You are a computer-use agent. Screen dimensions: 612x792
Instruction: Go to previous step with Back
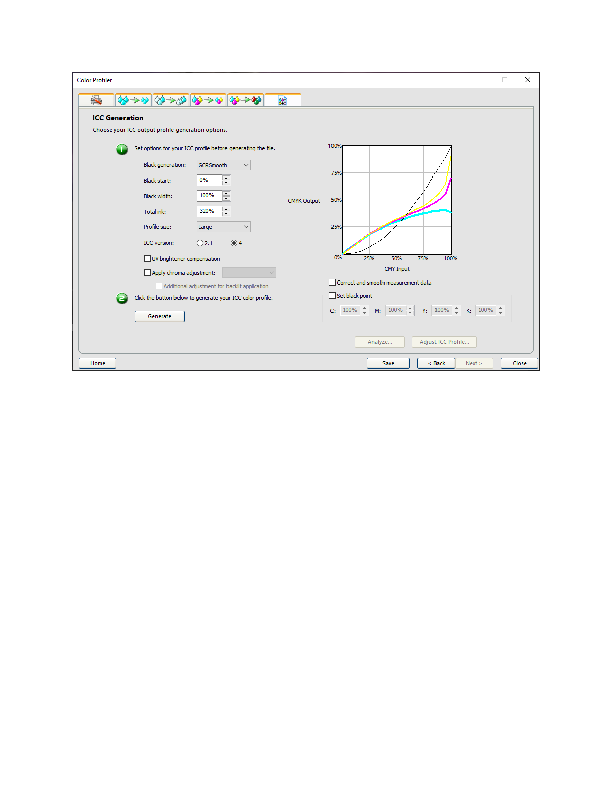click(x=436, y=363)
